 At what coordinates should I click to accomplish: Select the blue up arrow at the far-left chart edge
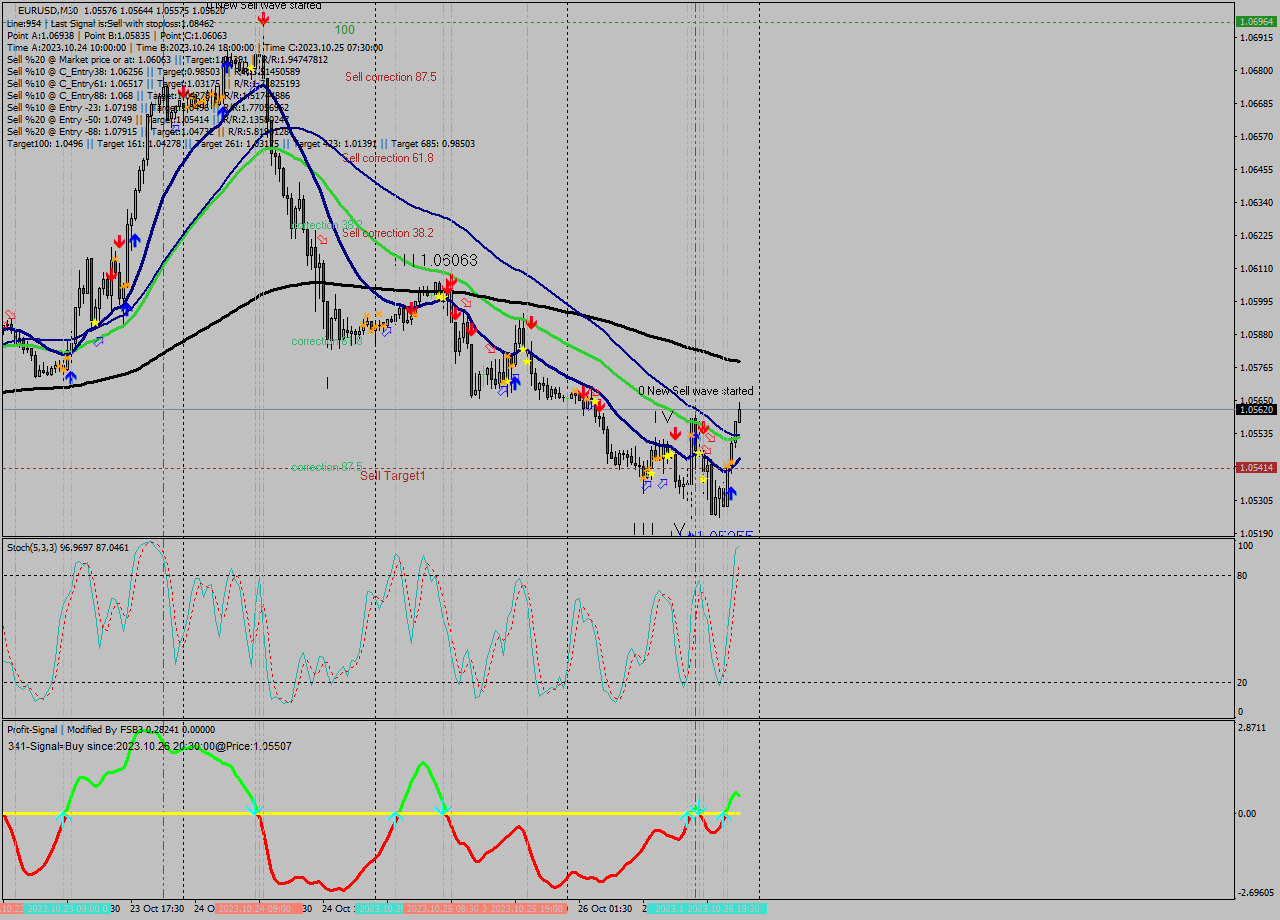pyautogui.click(x=70, y=376)
